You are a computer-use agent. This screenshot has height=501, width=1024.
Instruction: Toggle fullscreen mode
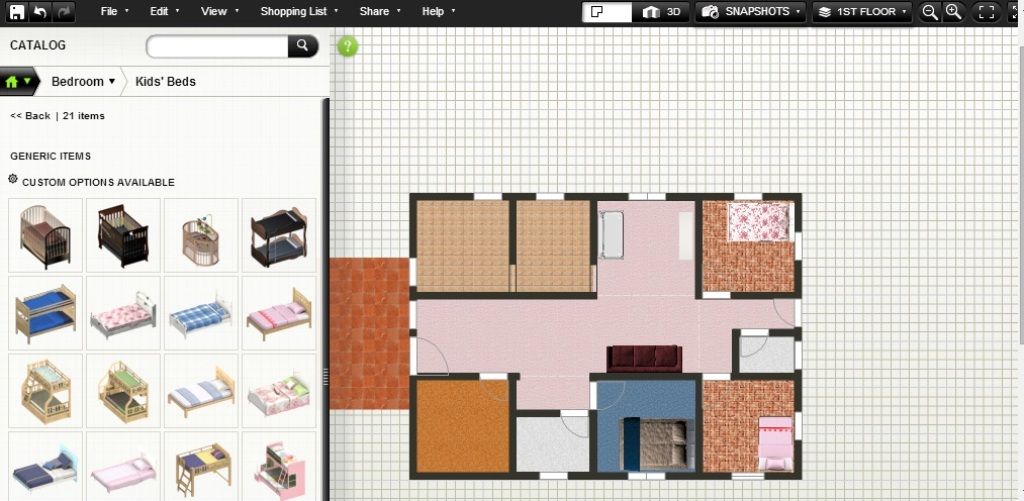(987, 12)
